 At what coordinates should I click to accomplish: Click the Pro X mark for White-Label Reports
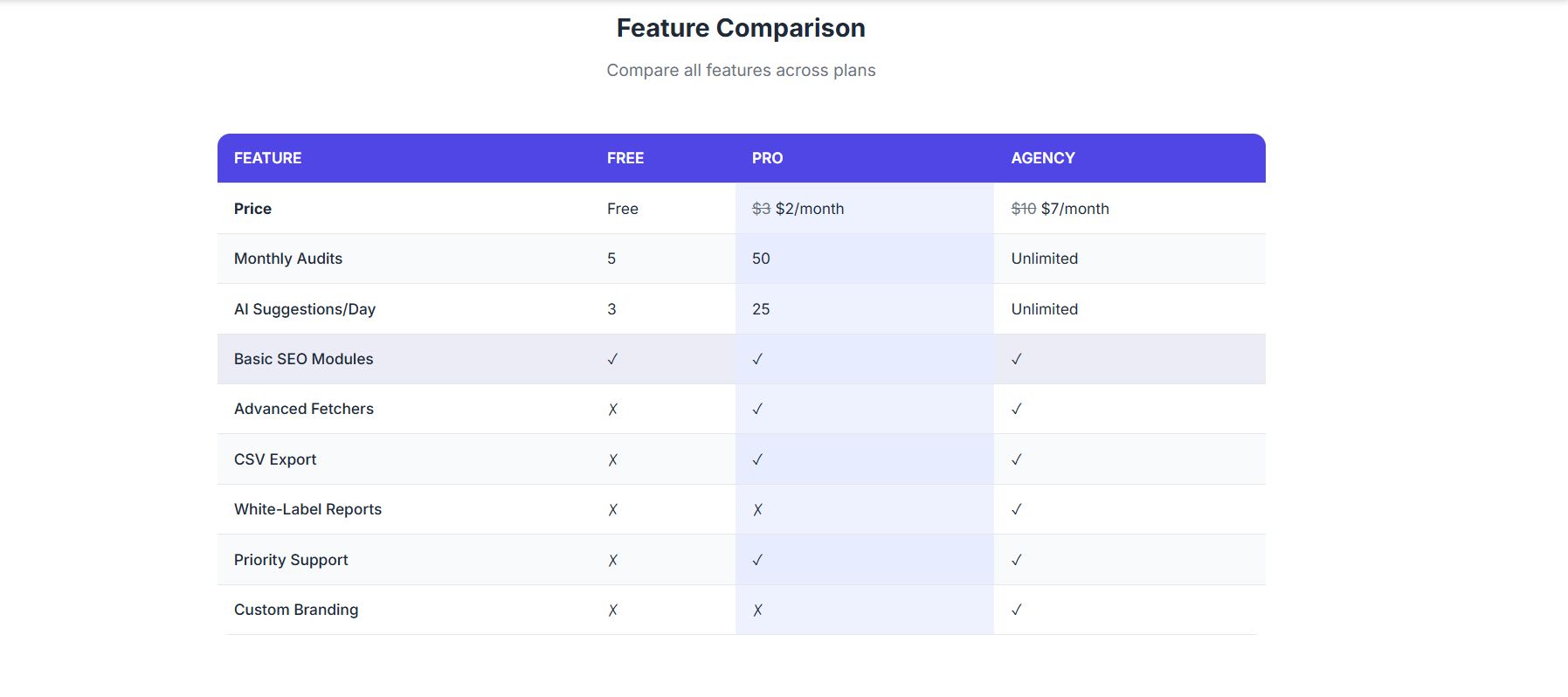[757, 509]
